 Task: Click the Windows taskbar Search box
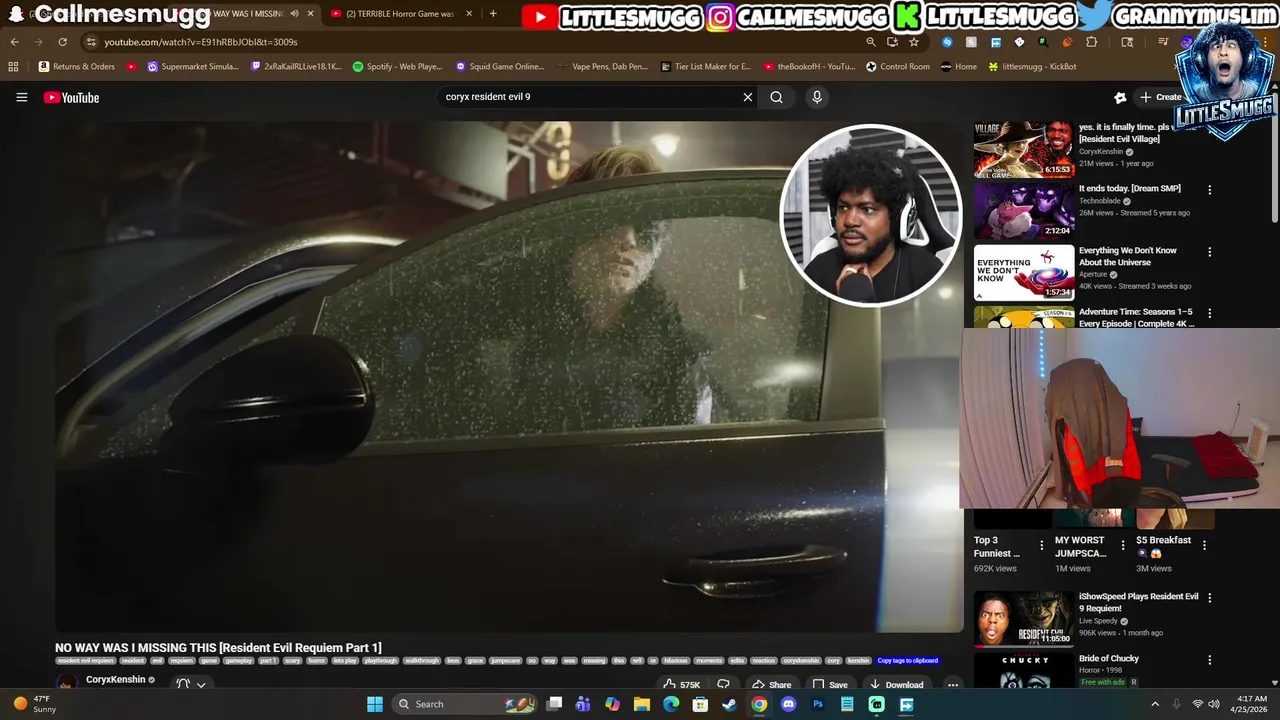(x=467, y=704)
